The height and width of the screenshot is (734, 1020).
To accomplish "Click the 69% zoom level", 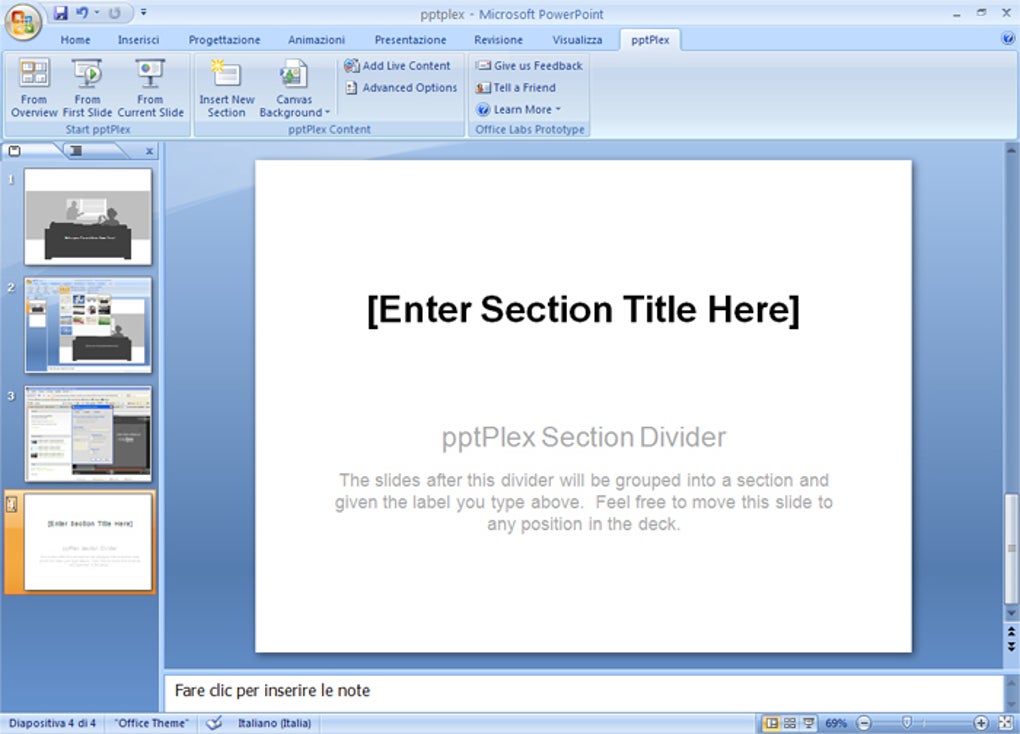I will coord(836,723).
